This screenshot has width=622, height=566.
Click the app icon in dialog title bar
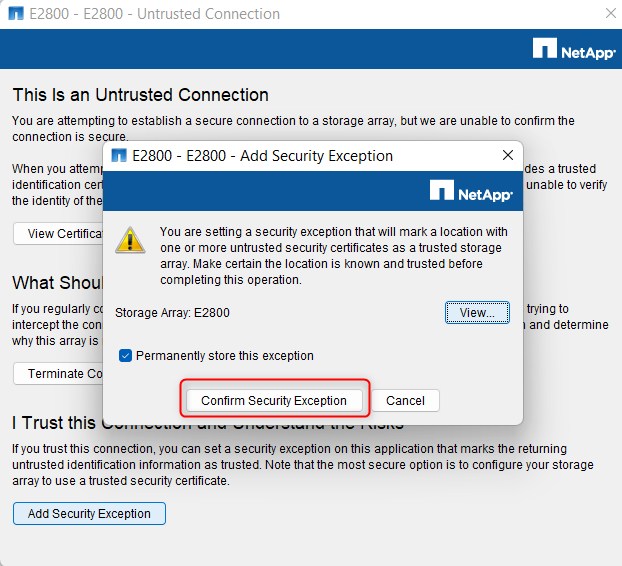pos(119,155)
